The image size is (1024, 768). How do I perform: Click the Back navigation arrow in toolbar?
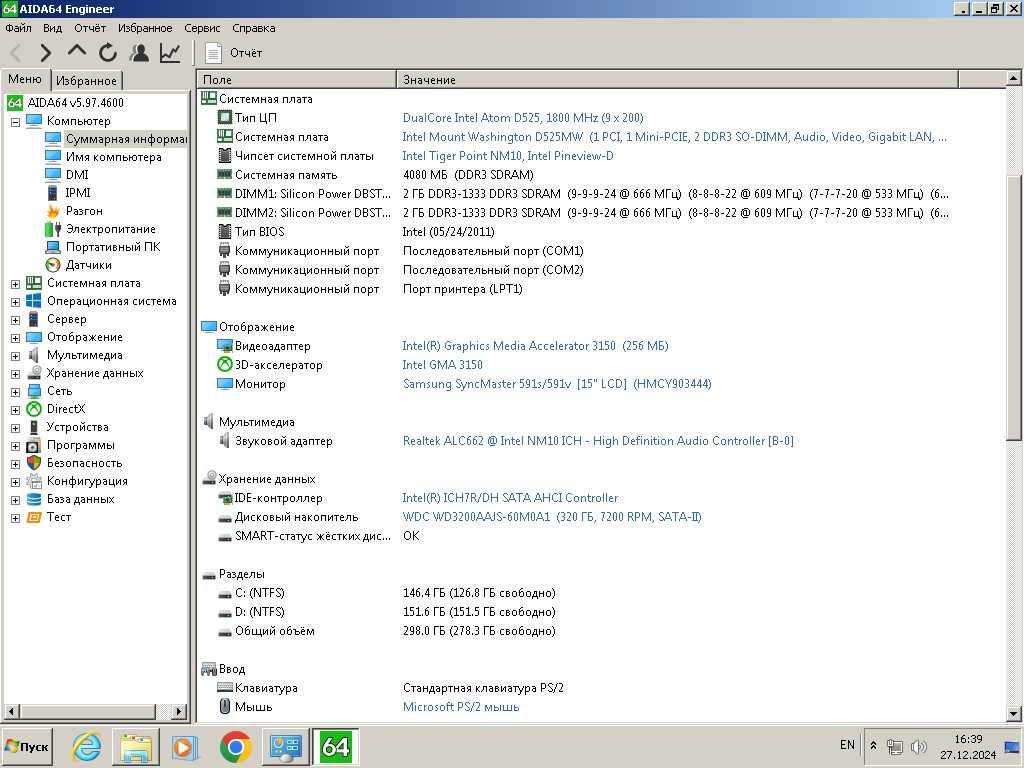tap(16, 53)
